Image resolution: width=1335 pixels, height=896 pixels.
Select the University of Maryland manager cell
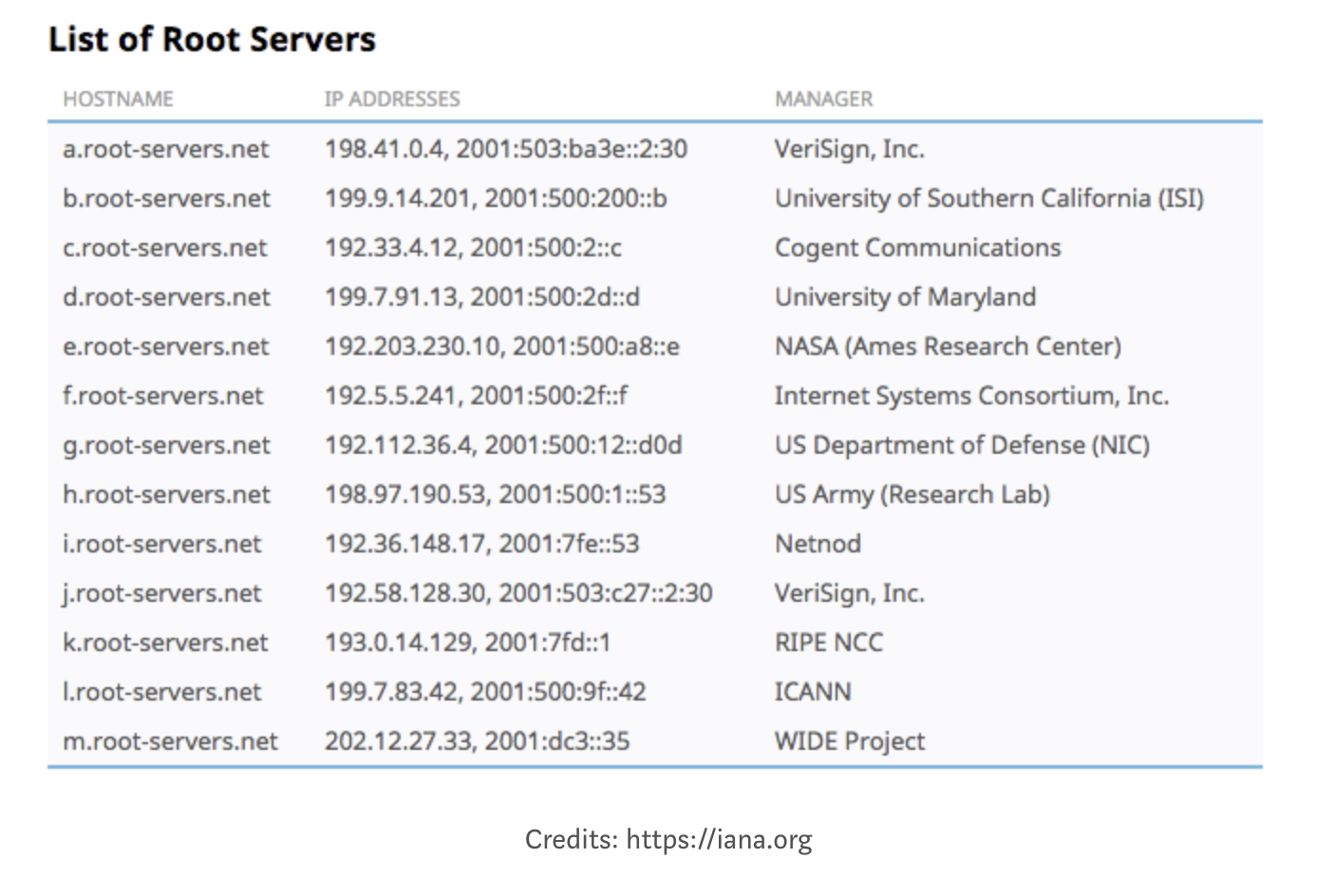(x=905, y=297)
